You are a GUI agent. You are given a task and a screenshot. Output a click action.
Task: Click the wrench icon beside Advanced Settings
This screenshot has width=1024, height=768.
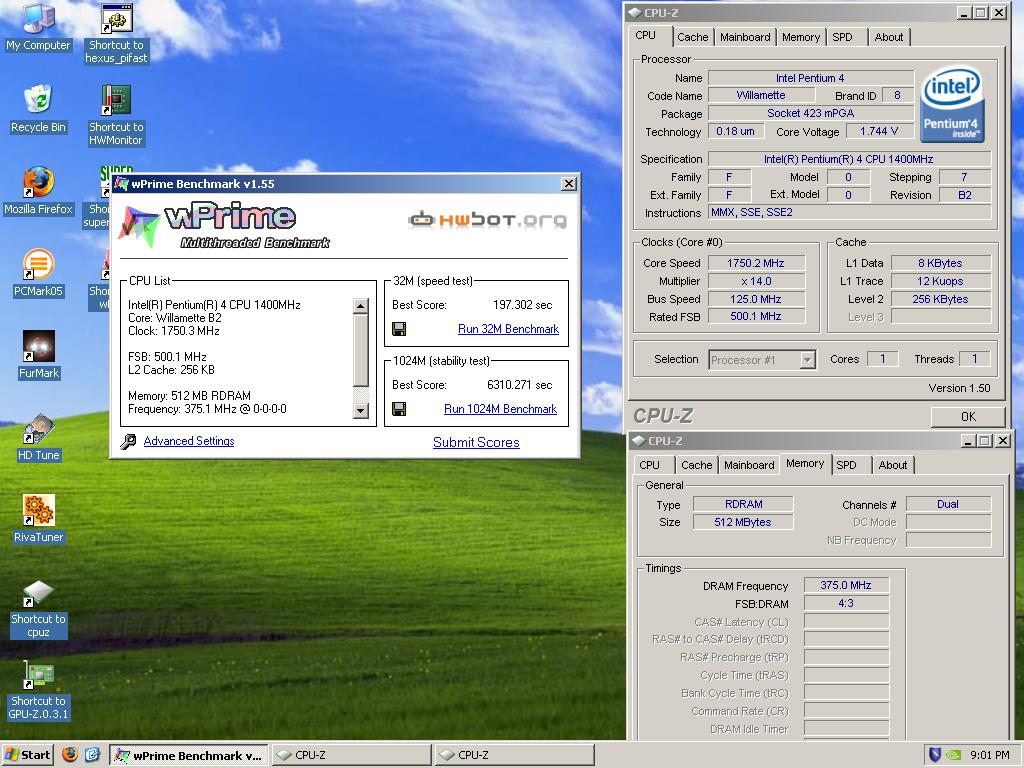pos(128,441)
